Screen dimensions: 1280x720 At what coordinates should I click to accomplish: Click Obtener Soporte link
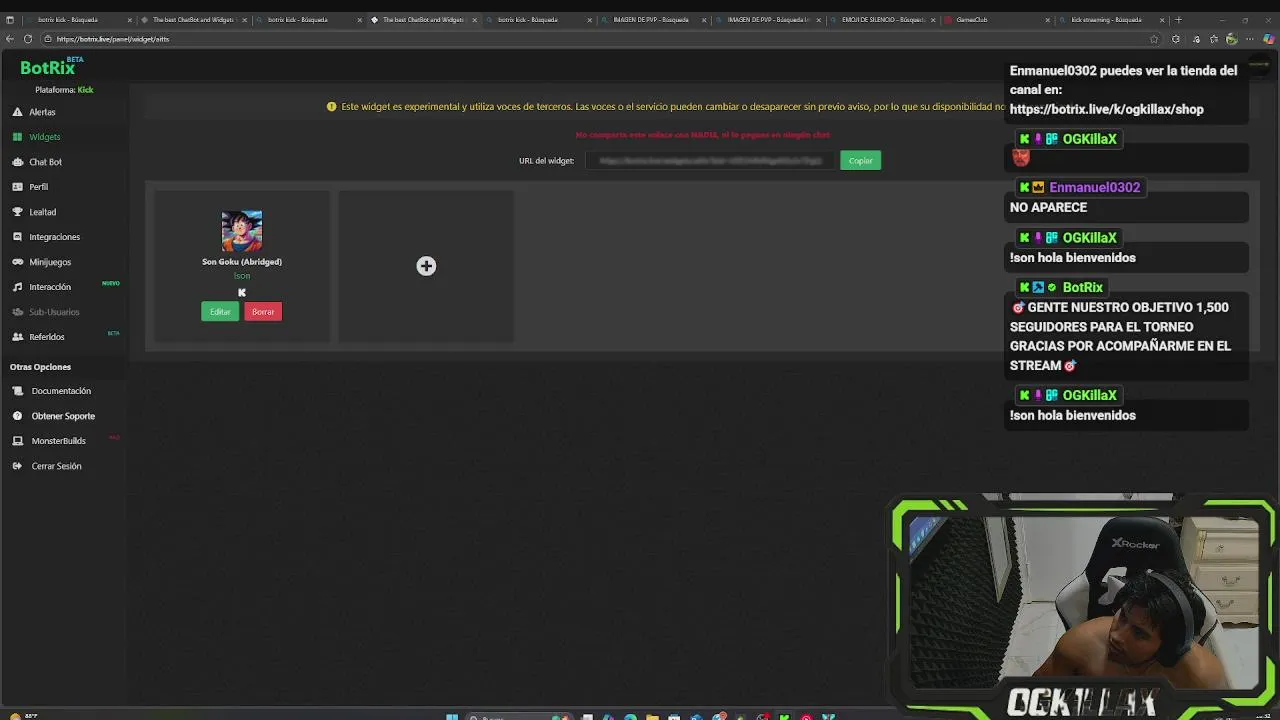[x=63, y=416]
